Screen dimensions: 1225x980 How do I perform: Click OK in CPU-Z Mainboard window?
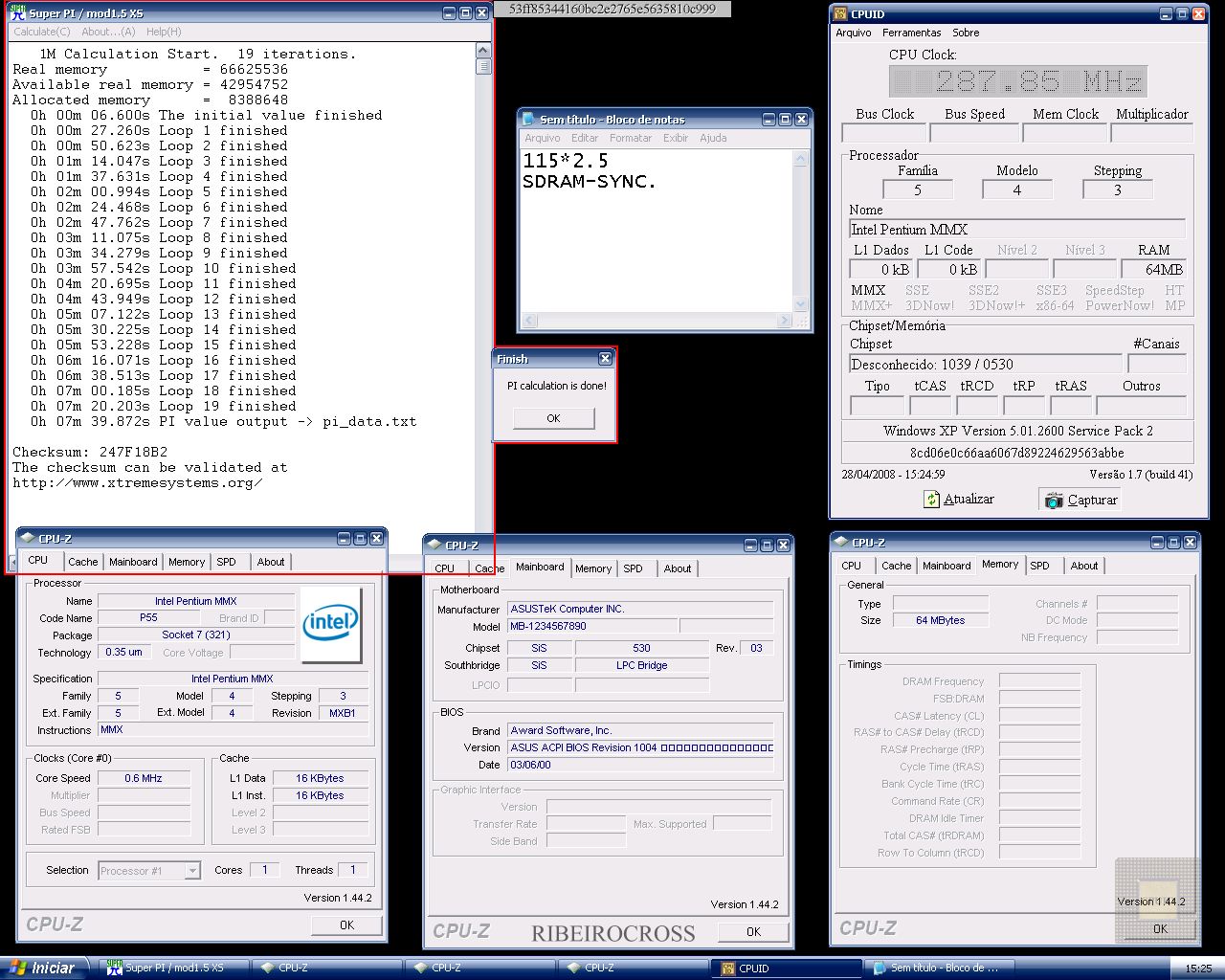click(x=753, y=931)
